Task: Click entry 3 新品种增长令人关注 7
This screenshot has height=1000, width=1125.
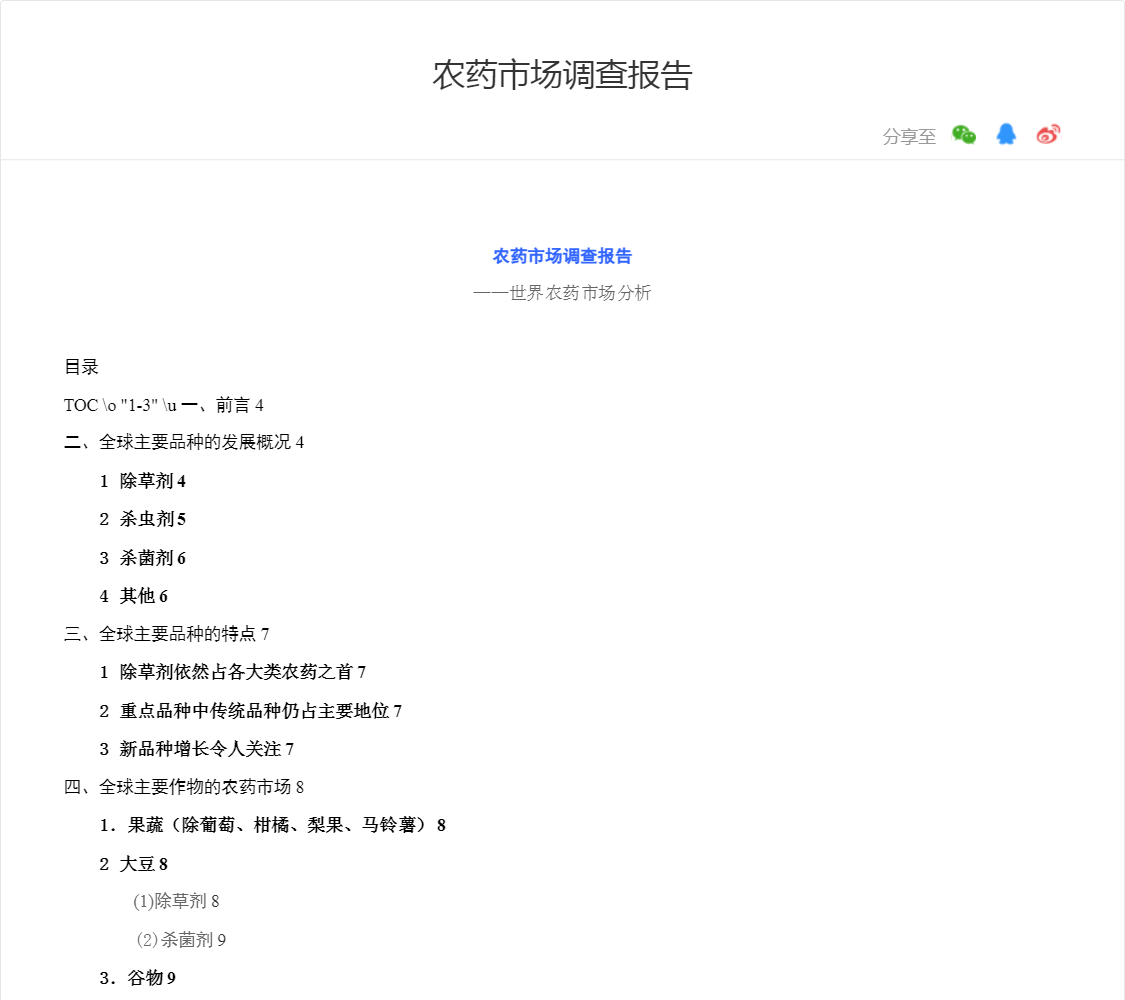Action: pos(197,750)
